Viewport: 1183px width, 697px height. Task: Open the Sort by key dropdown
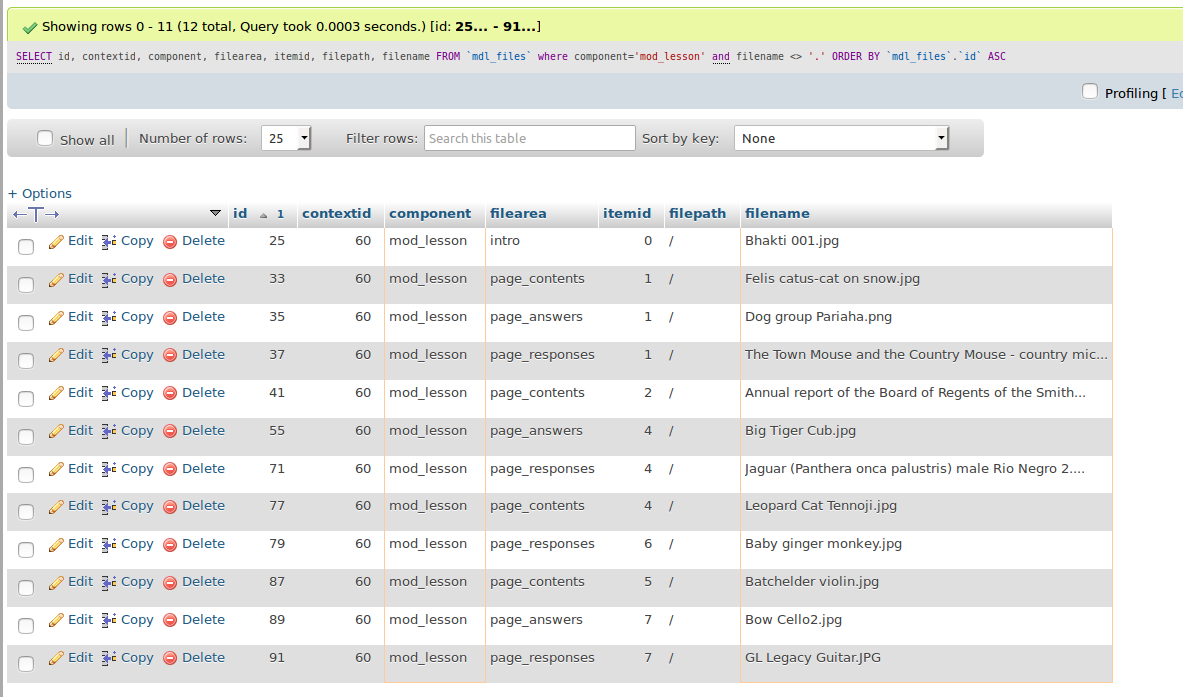(840, 138)
